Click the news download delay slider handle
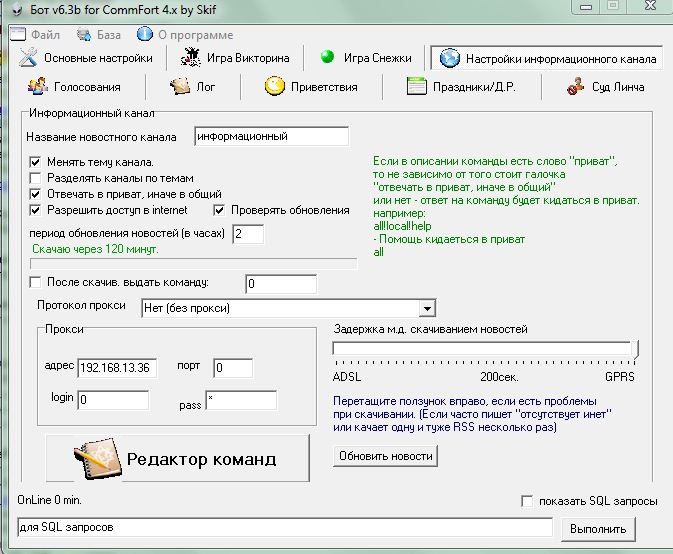673x554 pixels. pyautogui.click(x=636, y=349)
